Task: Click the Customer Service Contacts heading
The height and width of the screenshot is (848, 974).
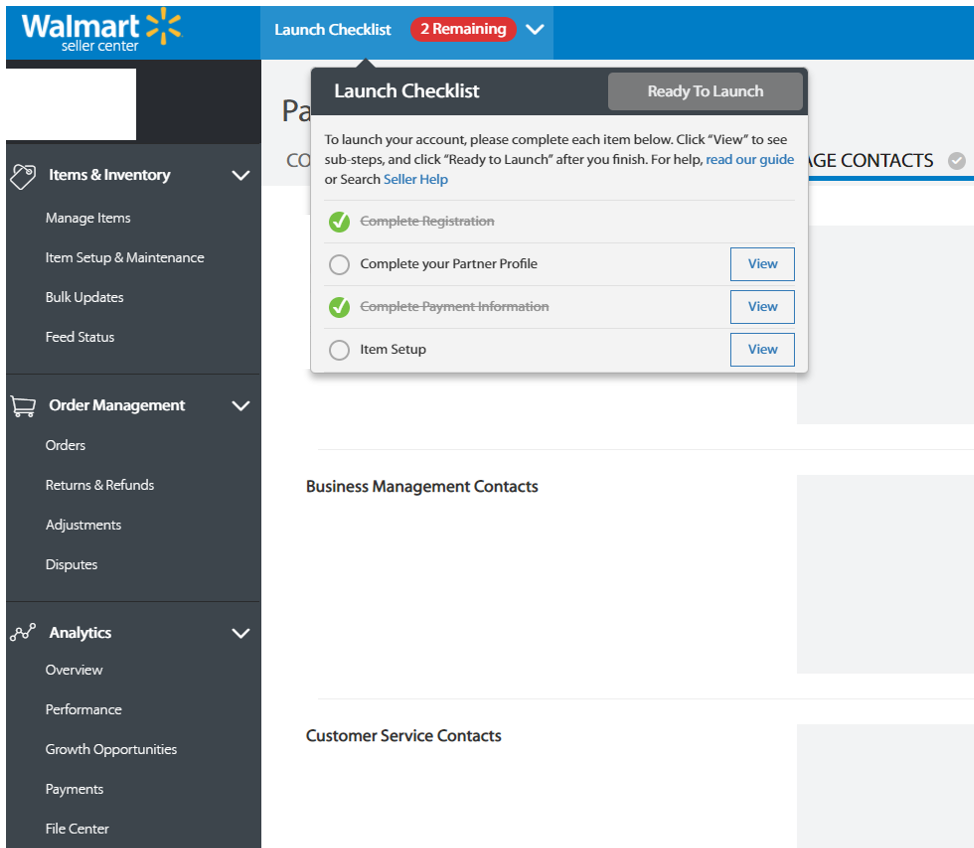Action: point(403,736)
